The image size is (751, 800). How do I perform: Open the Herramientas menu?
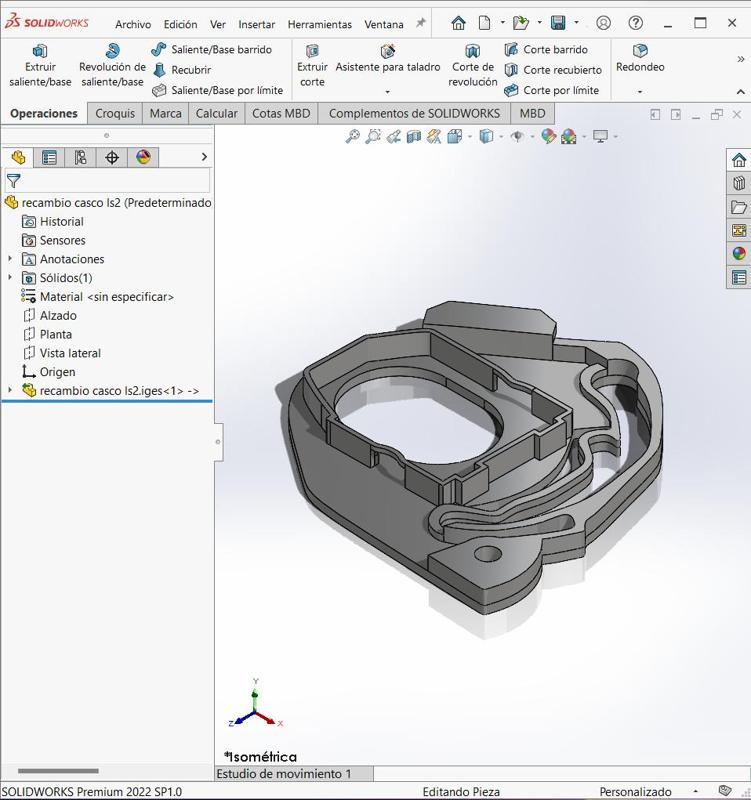pos(319,24)
